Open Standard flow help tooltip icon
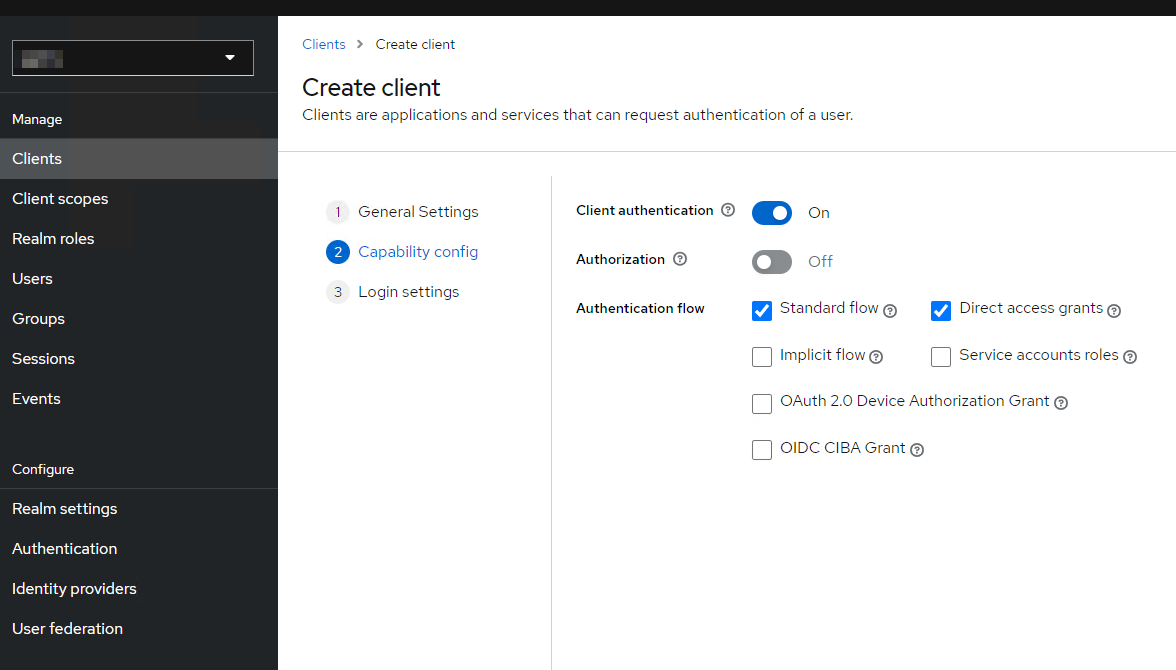 coord(890,311)
